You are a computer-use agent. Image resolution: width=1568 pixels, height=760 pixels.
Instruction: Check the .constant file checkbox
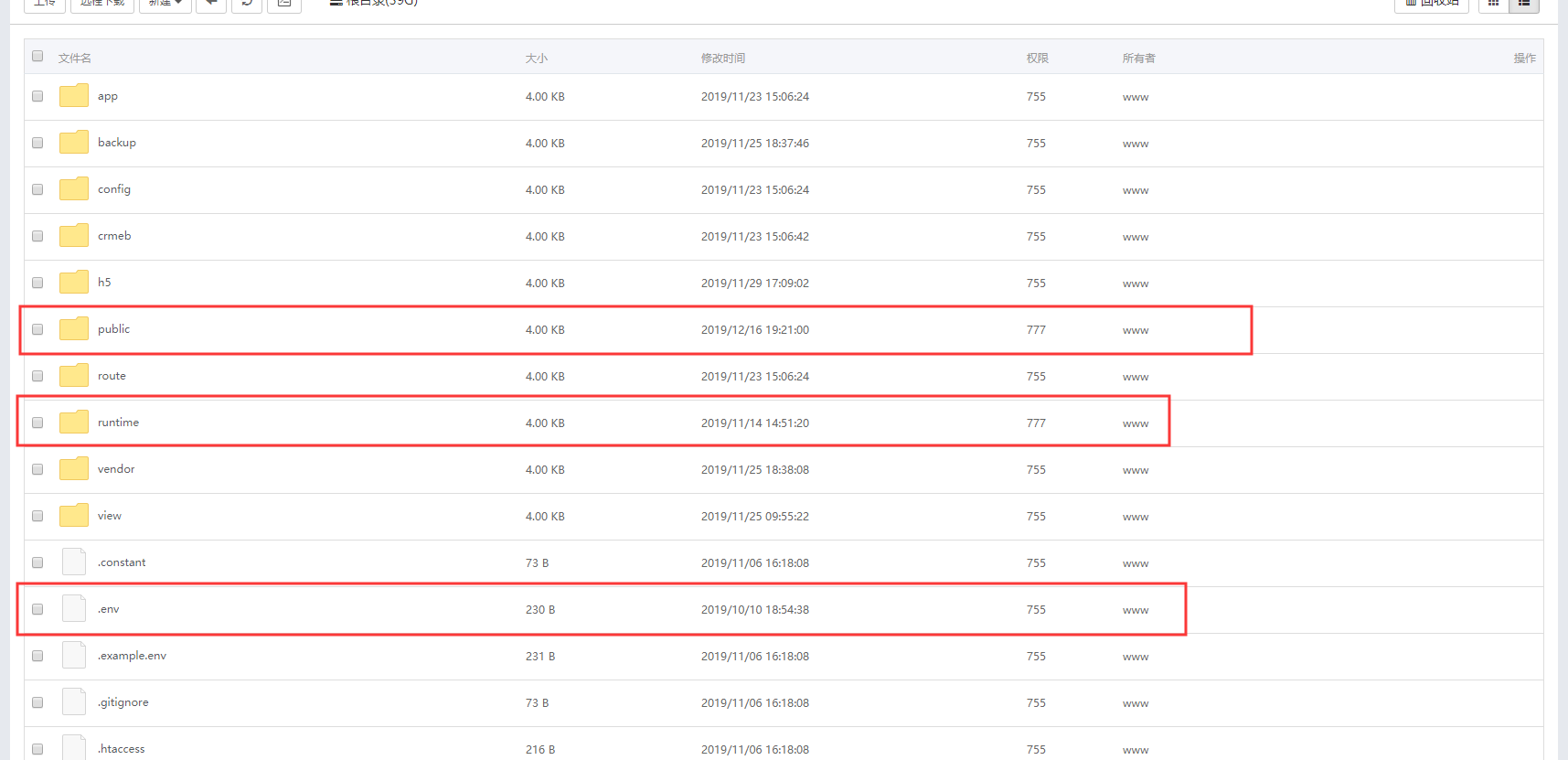pos(37,562)
